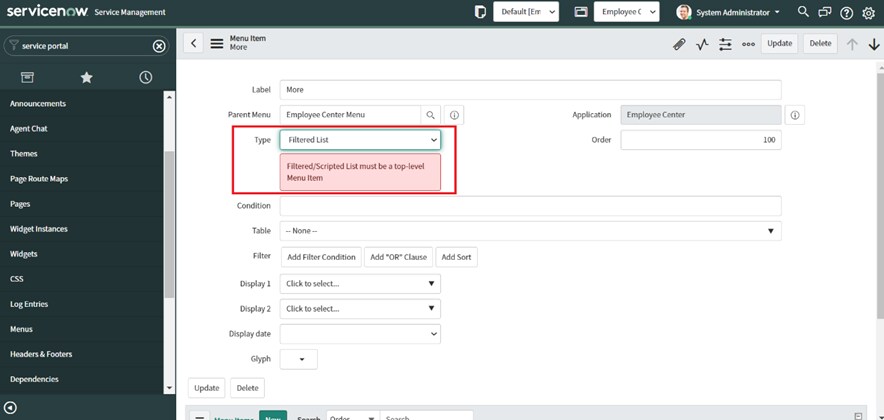Open the Display date dropdown
The height and width of the screenshot is (420, 884).
coord(360,334)
